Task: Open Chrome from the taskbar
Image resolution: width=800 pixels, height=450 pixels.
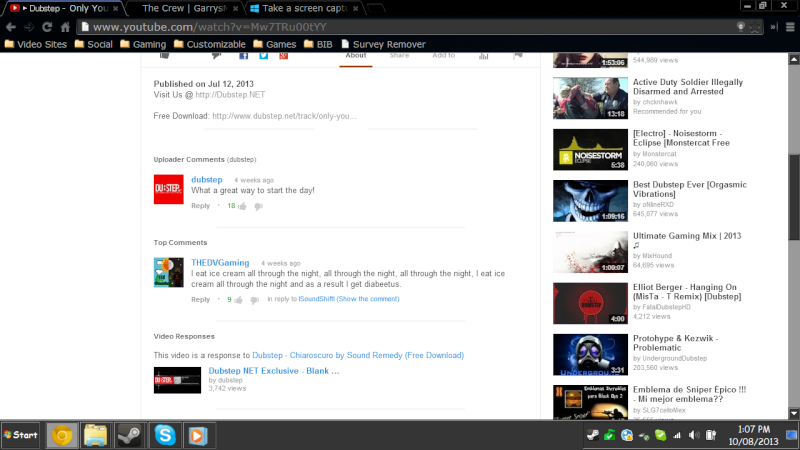Action: tap(62, 436)
